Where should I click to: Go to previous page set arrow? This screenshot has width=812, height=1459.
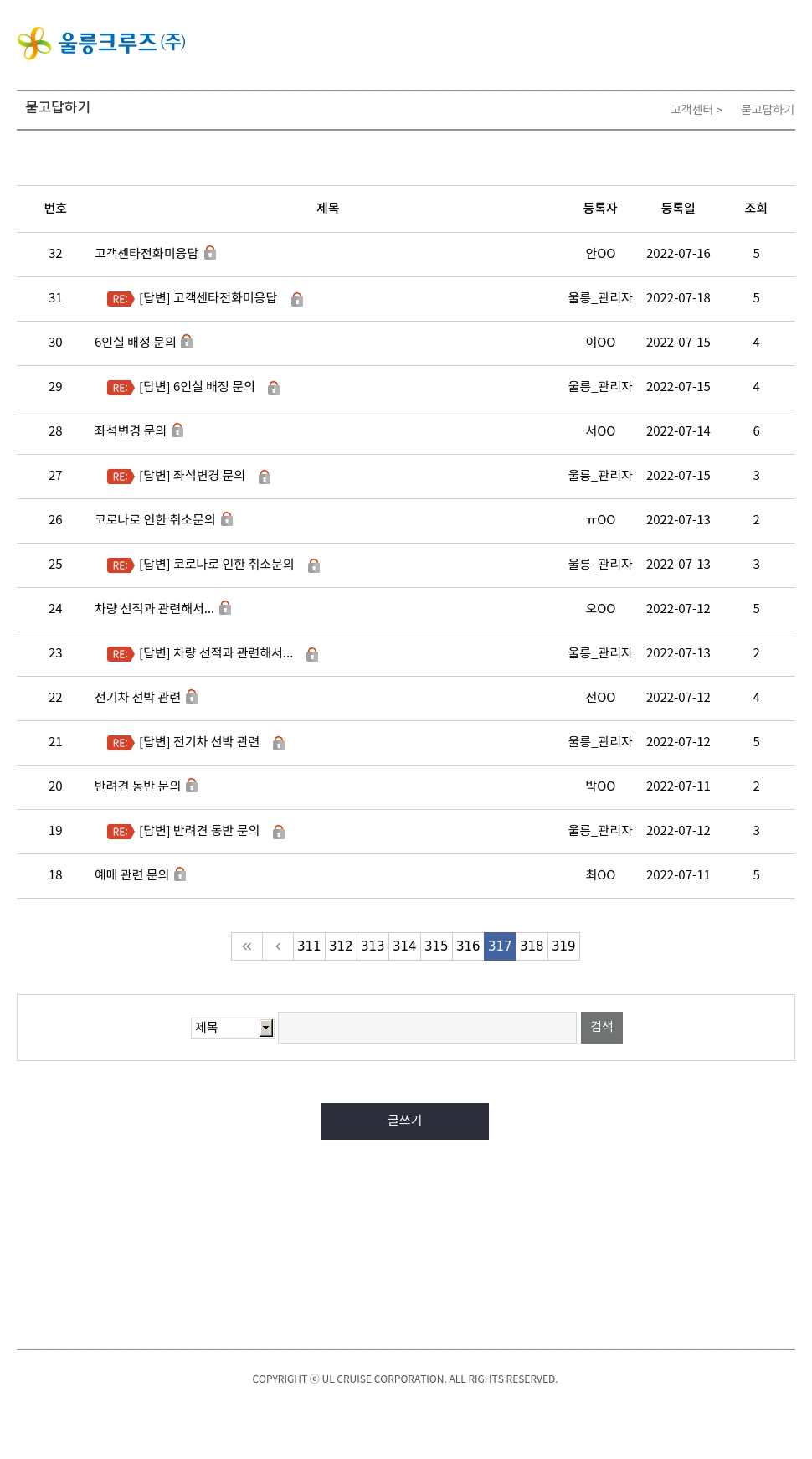278,946
